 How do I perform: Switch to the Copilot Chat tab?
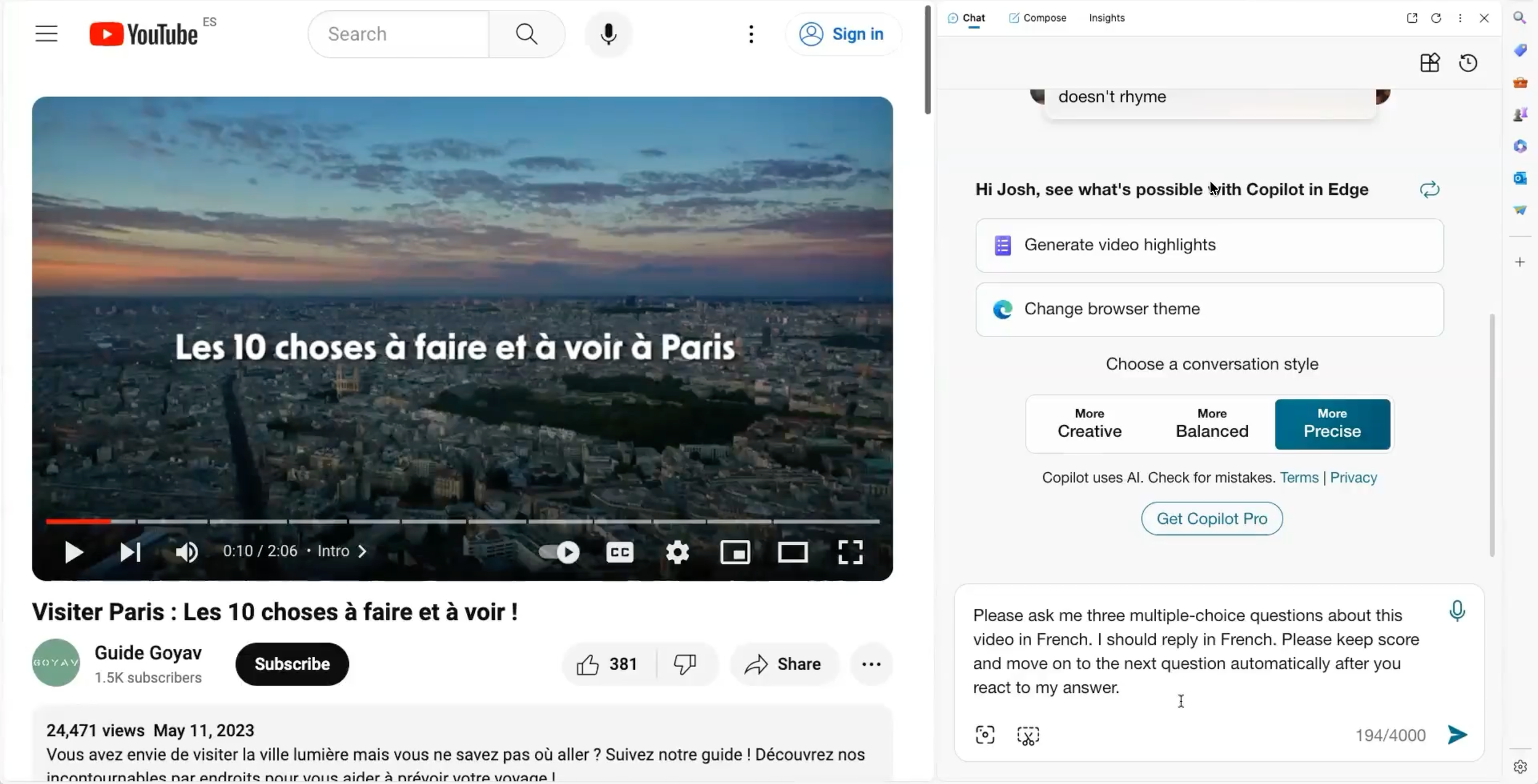[966, 18]
